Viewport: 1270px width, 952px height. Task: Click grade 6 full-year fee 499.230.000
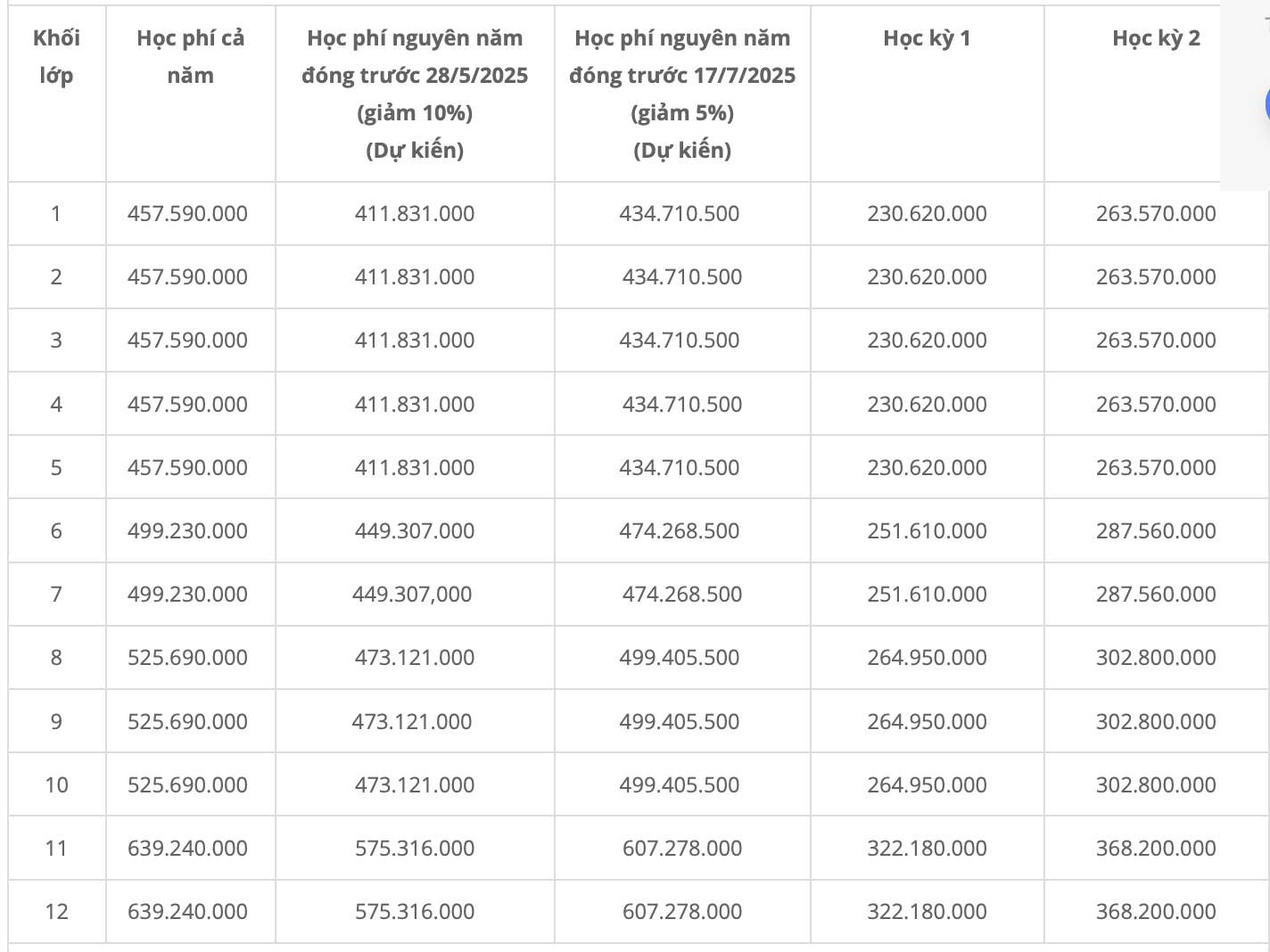pyautogui.click(x=187, y=531)
